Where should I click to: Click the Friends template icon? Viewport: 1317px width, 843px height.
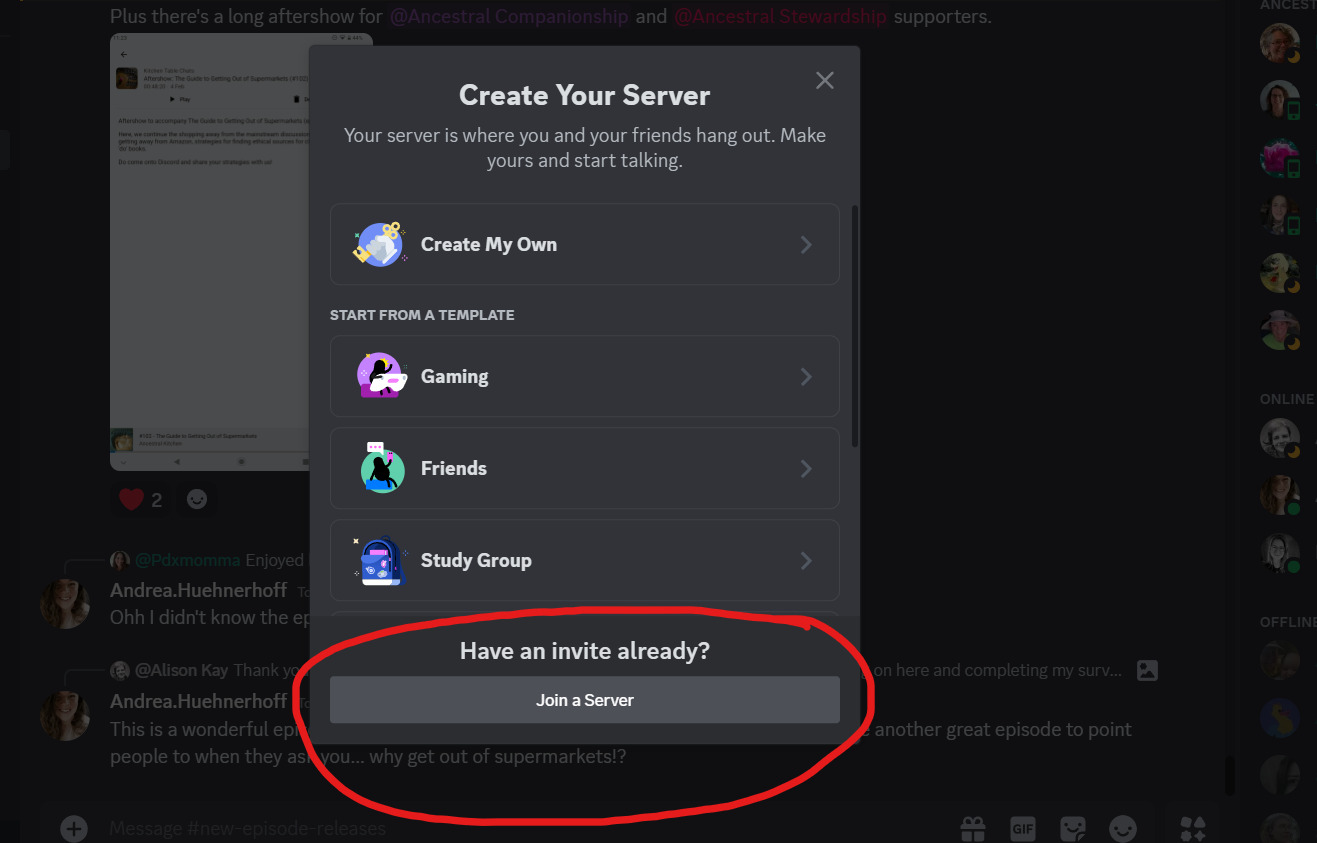pos(381,468)
